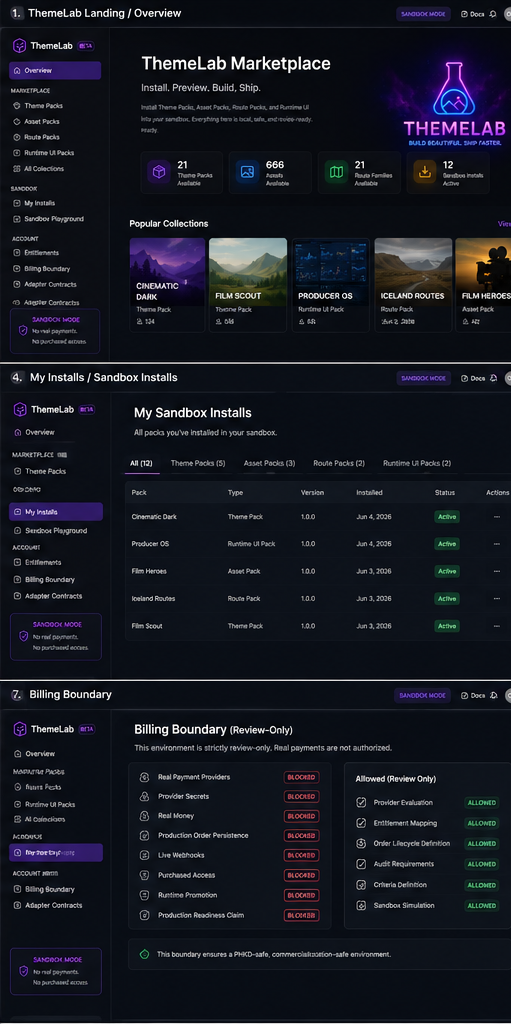The width and height of the screenshot is (511, 1024).
Task: Select Overview in the Landing panel sidebar
Action: (x=56, y=71)
